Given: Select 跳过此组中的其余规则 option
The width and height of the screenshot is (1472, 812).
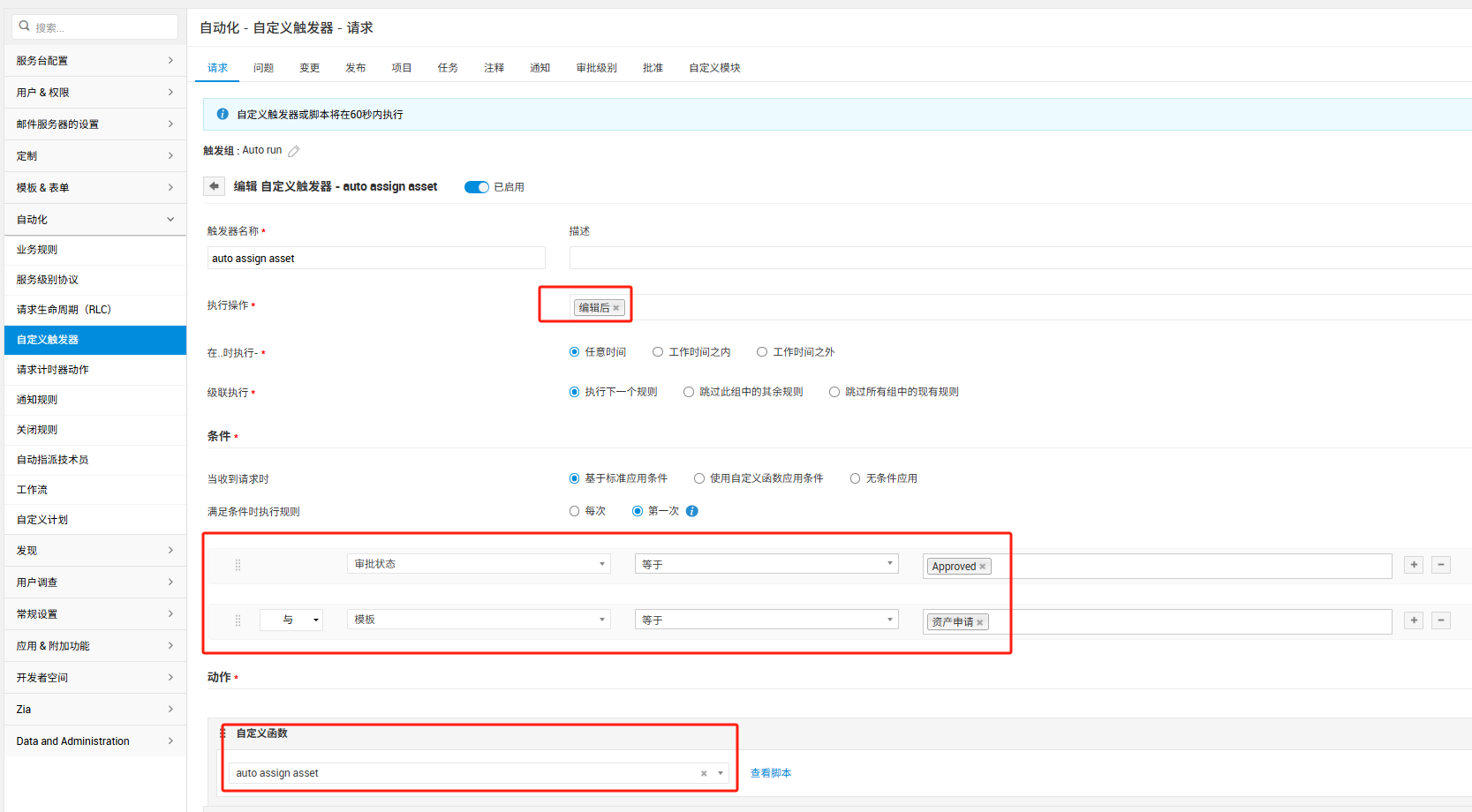Looking at the screenshot, I should [689, 392].
